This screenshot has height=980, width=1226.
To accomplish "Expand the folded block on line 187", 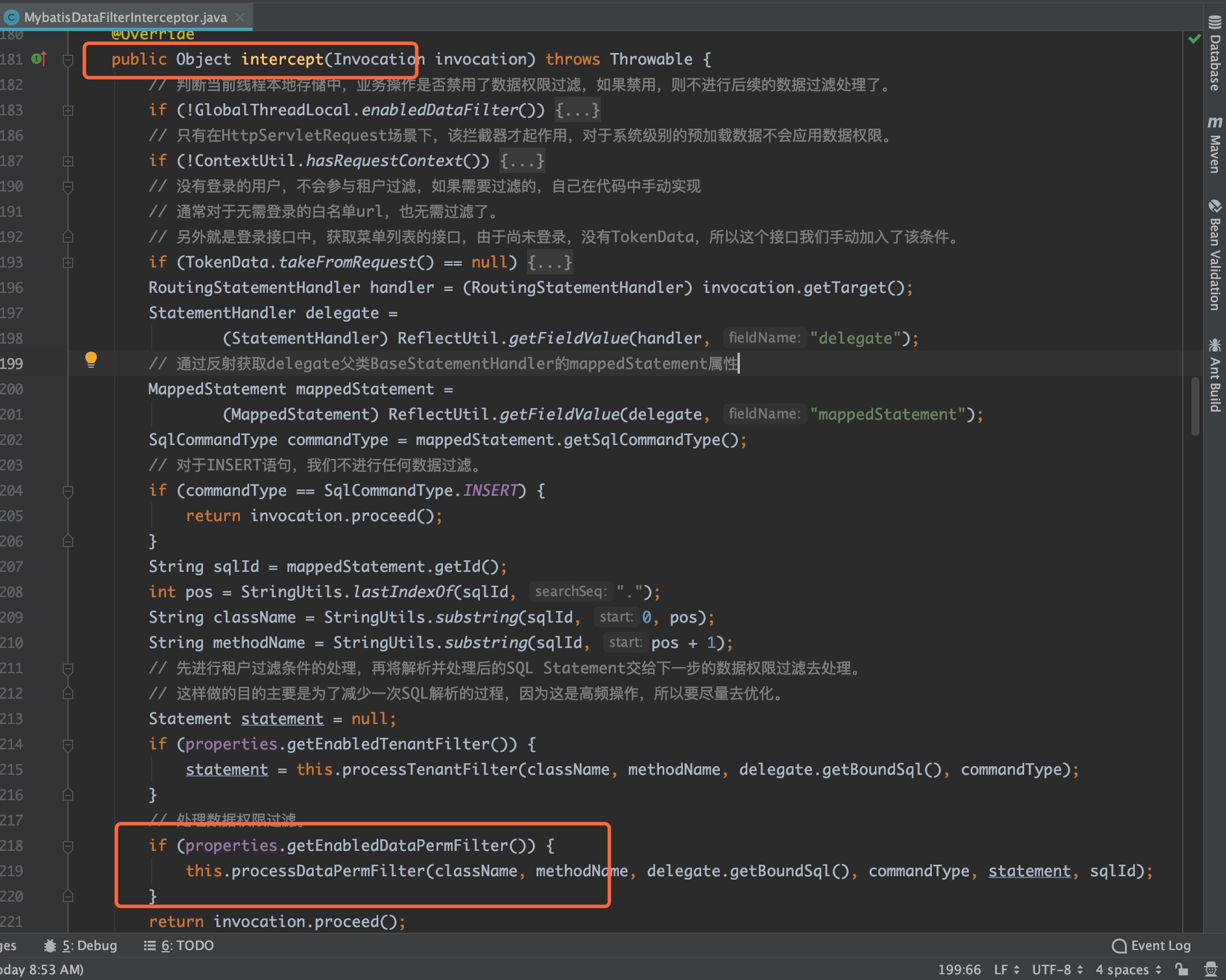I will click(68, 161).
